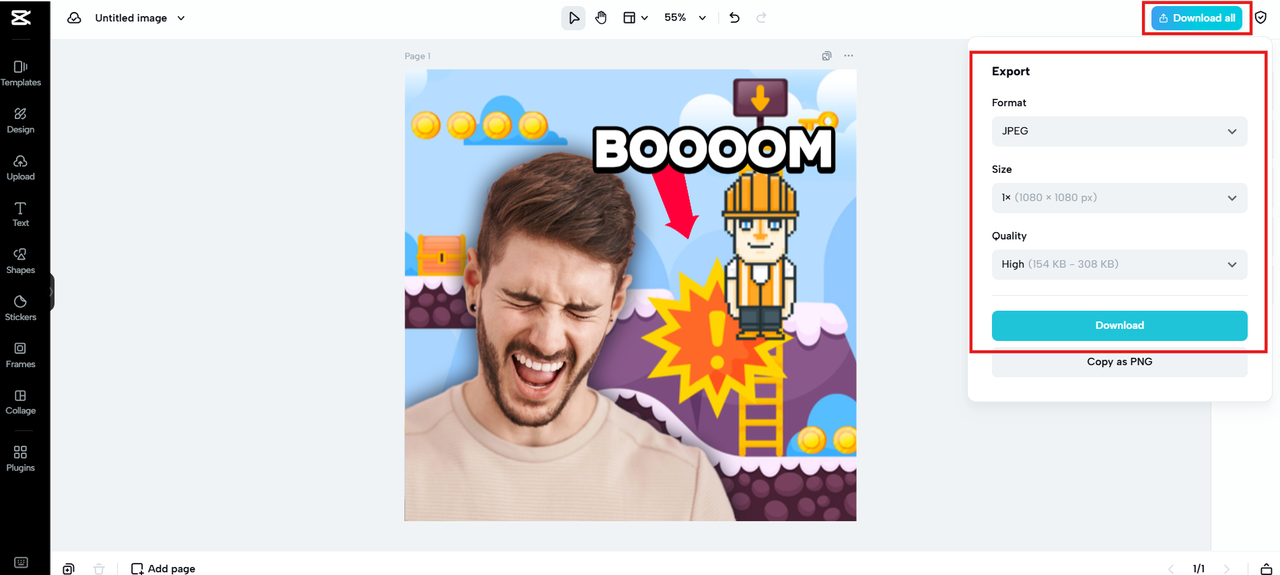Open the Quality High dropdown
The height and width of the screenshot is (575, 1280).
pos(1119,264)
